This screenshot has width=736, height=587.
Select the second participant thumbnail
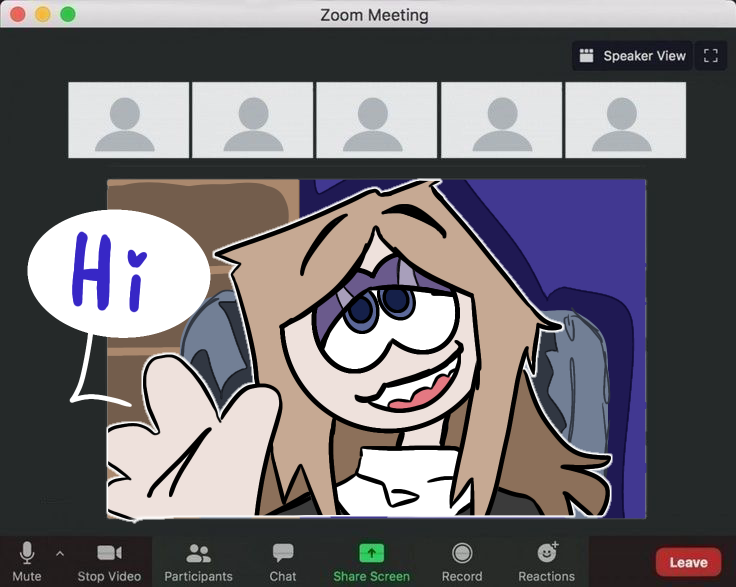click(x=253, y=120)
